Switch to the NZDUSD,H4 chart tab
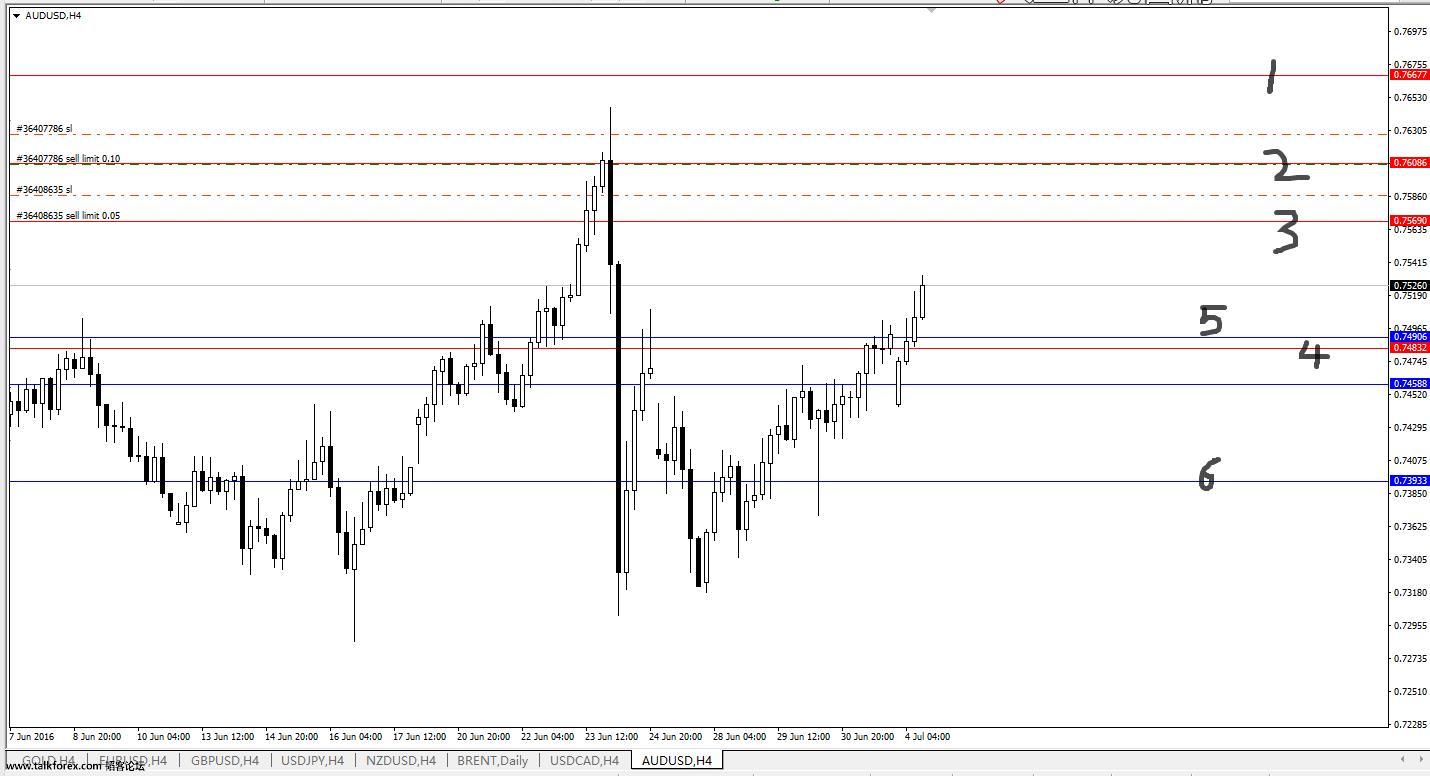The width and height of the screenshot is (1430, 776). pyautogui.click(x=401, y=761)
